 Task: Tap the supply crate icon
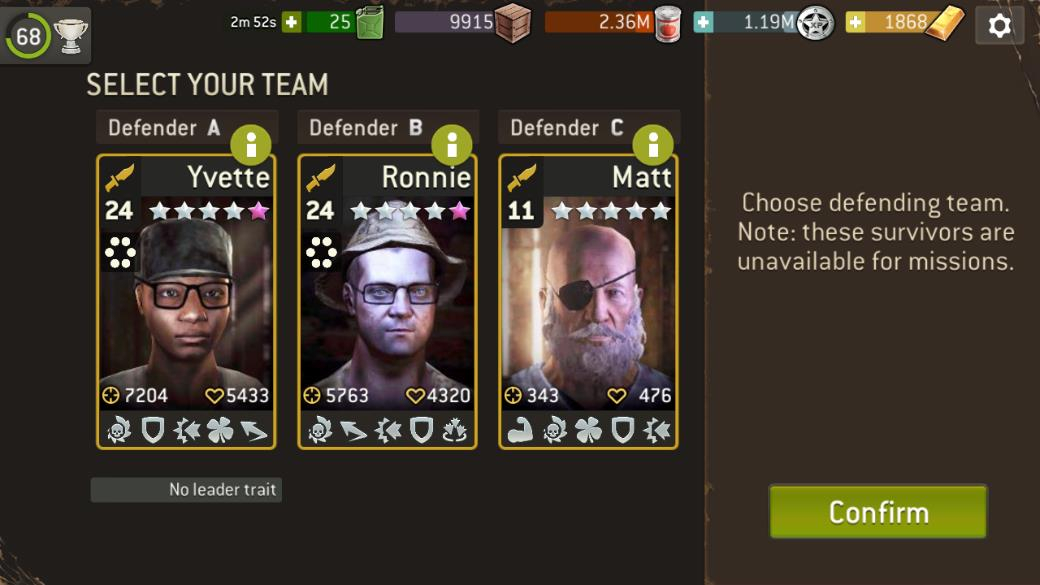coord(513,23)
